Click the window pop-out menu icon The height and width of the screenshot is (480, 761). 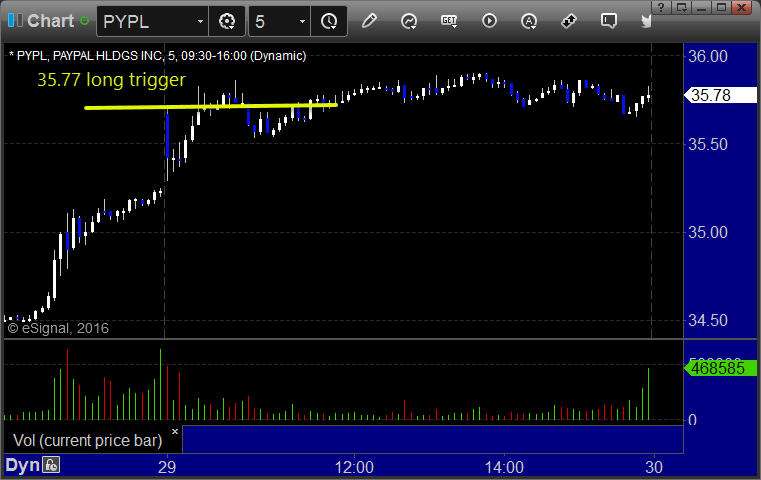point(681,7)
